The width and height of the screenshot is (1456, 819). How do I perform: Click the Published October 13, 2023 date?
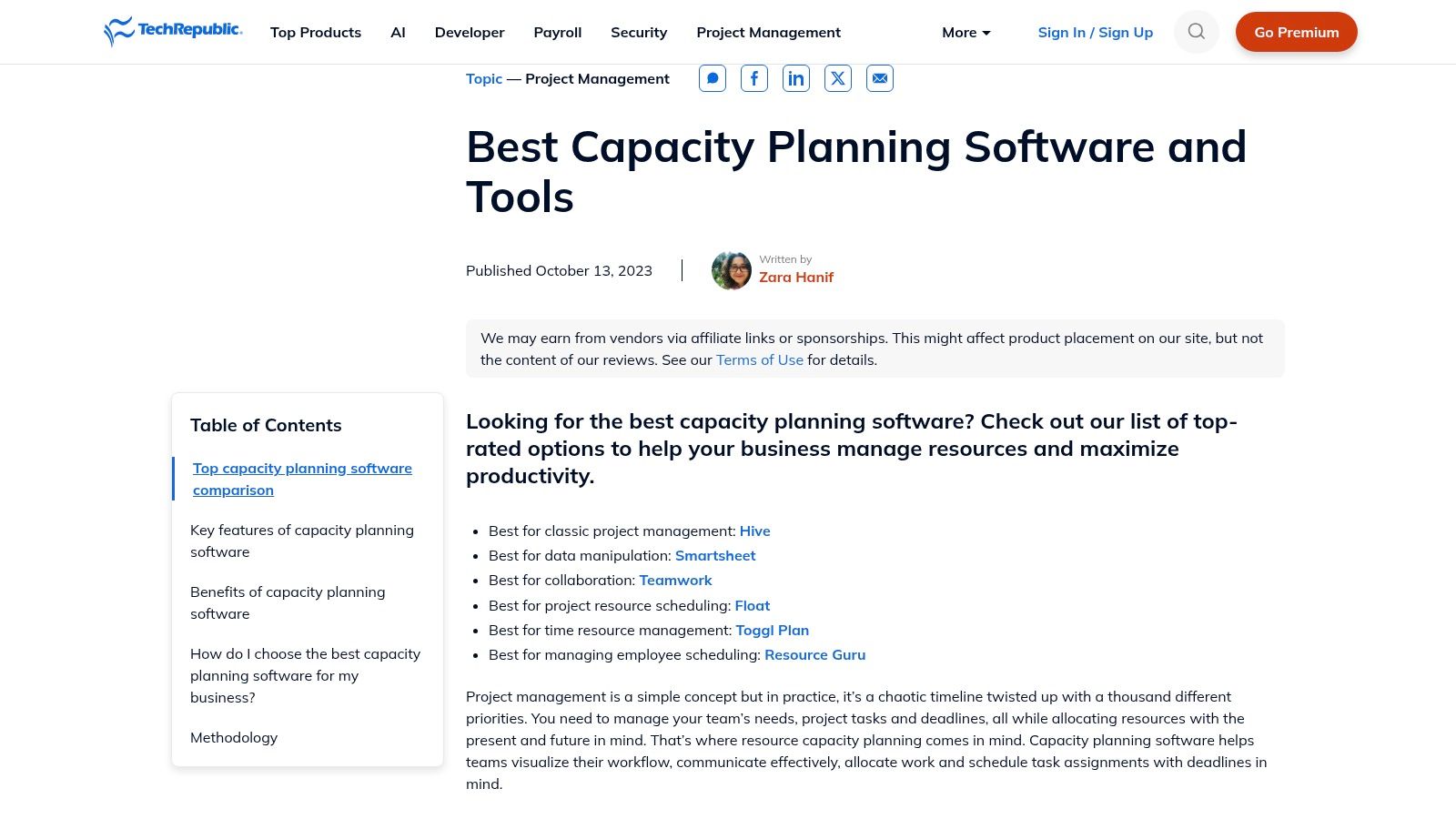click(559, 270)
